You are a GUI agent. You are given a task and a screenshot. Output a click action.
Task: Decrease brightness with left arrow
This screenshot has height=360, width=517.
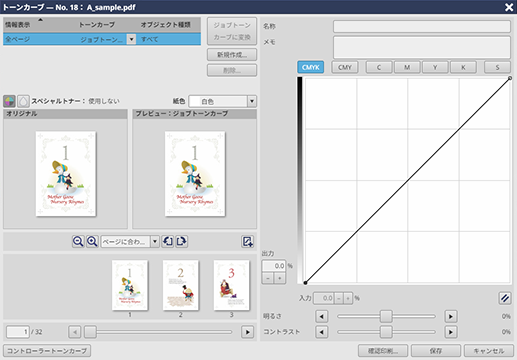coord(322,316)
